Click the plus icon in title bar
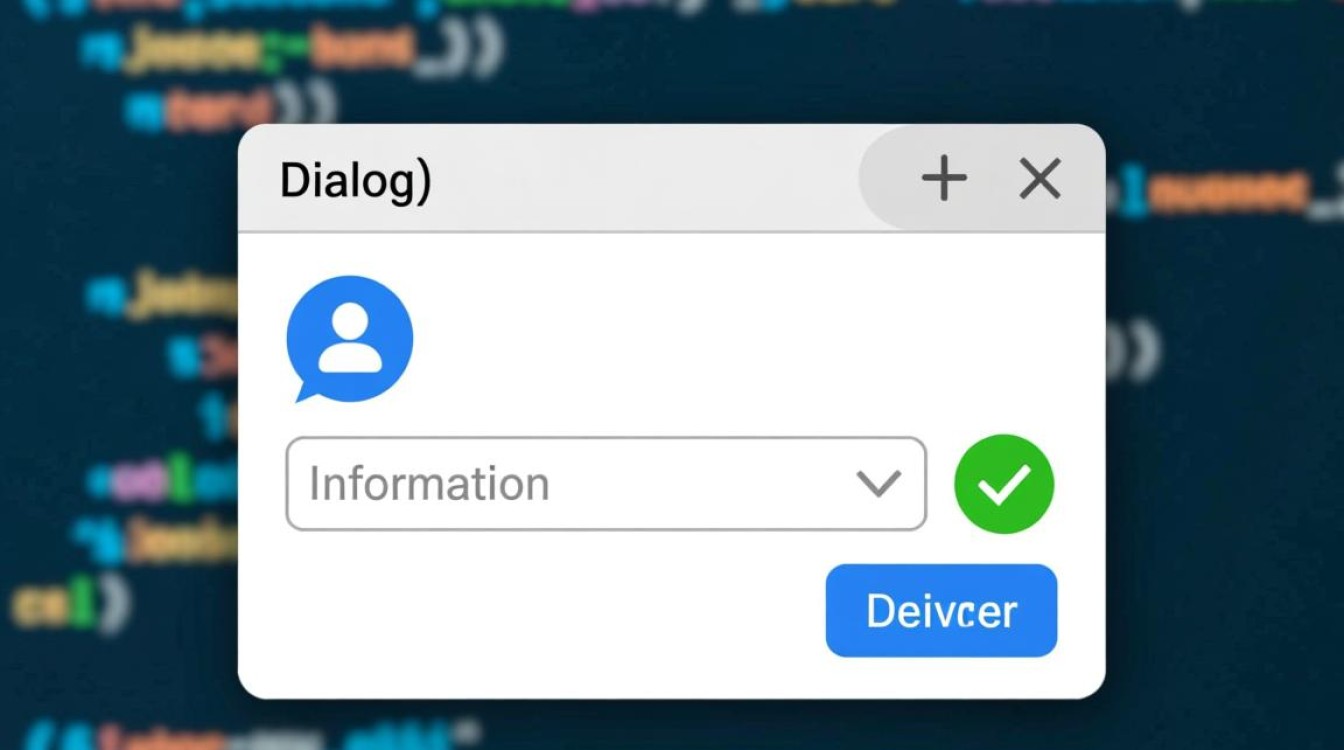Screen dimensions: 1344x750 click(x=944, y=179)
